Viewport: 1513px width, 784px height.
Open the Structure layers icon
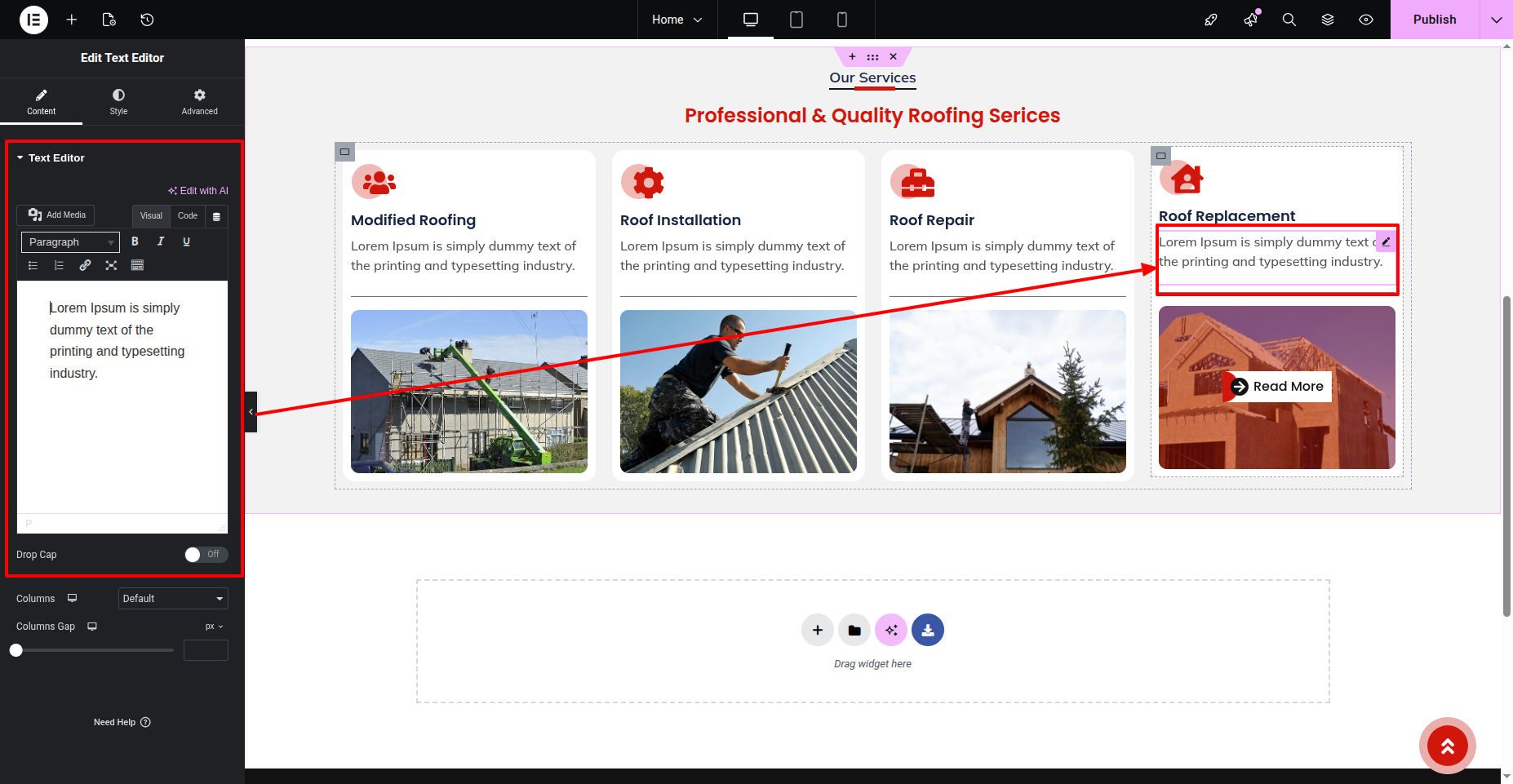coord(1328,20)
